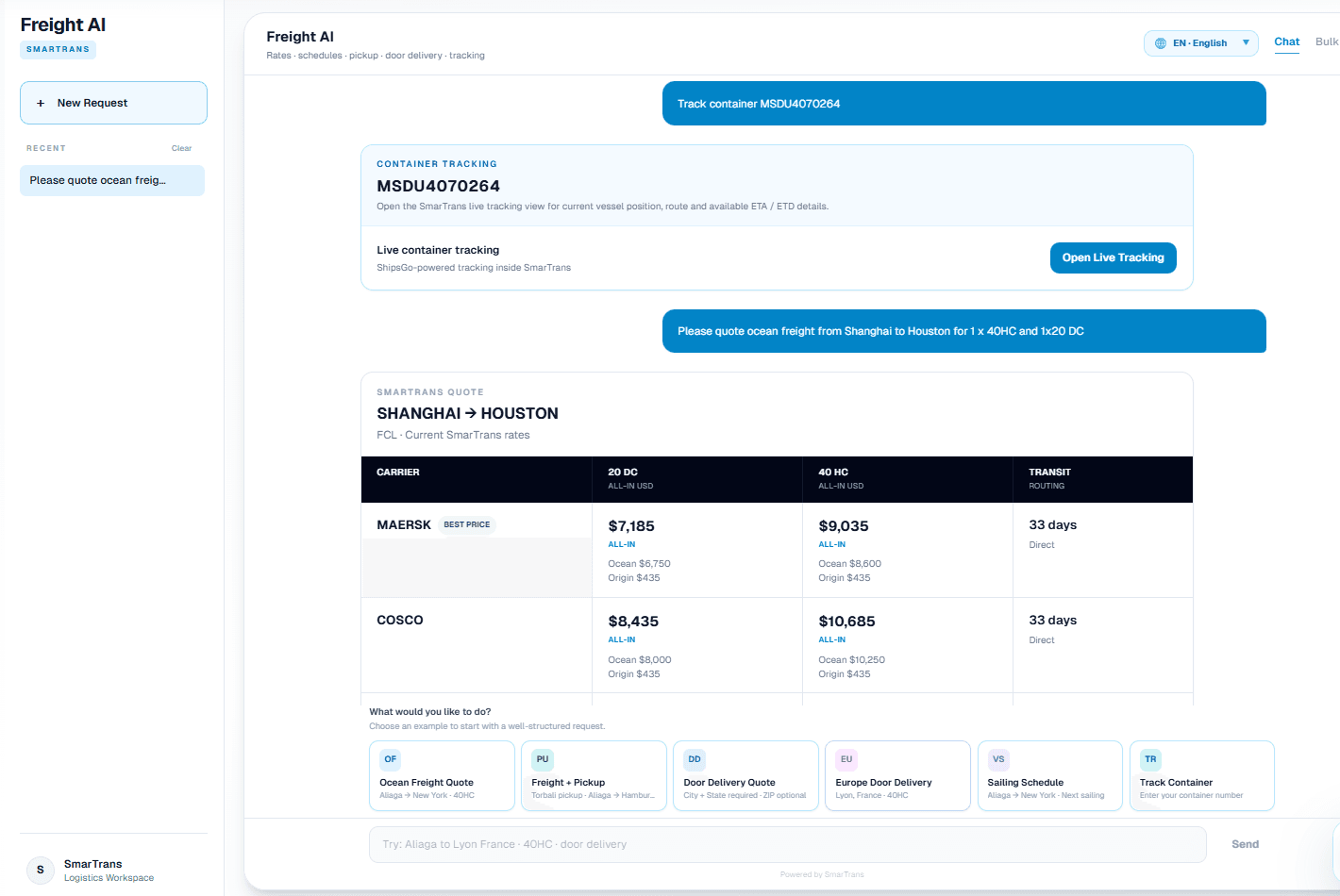Click the Freight AI sidebar logo title
1340x896 pixels.
[63, 25]
